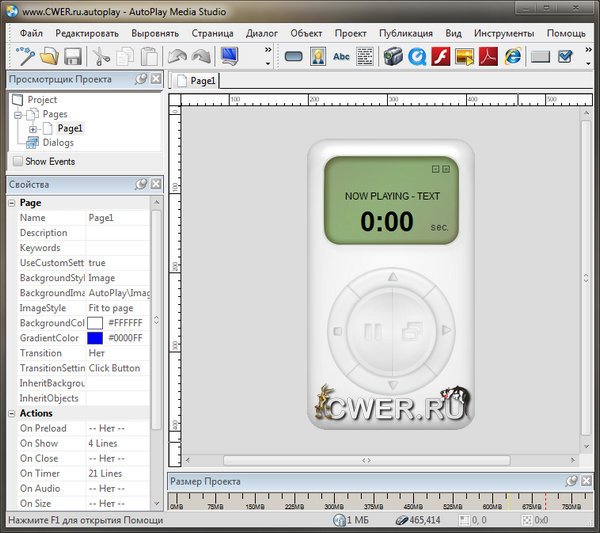Click the Cut scissors icon

pyautogui.click(x=103, y=56)
